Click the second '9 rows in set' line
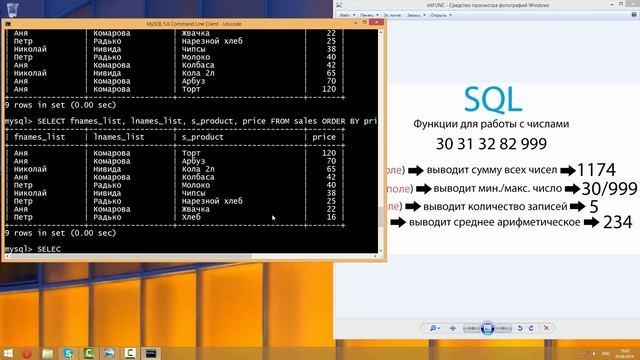The width and height of the screenshot is (640, 360). point(60,233)
